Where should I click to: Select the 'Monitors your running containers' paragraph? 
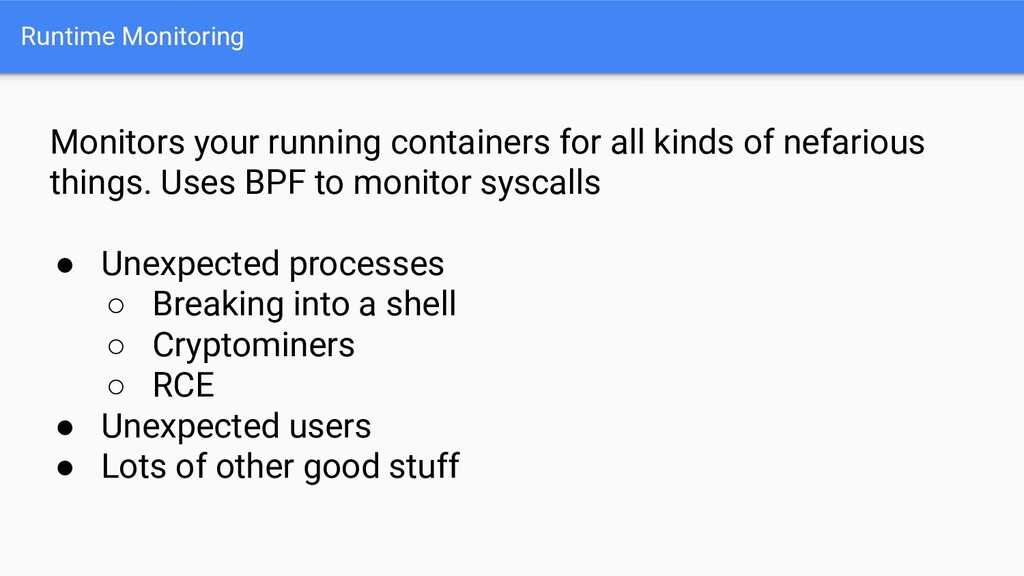tap(487, 162)
